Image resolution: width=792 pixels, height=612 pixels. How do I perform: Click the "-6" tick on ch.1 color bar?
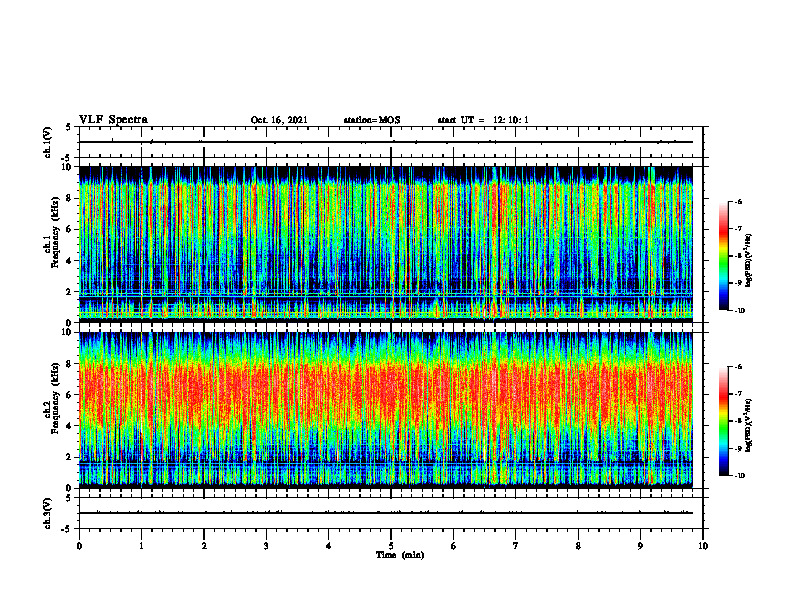[738, 202]
